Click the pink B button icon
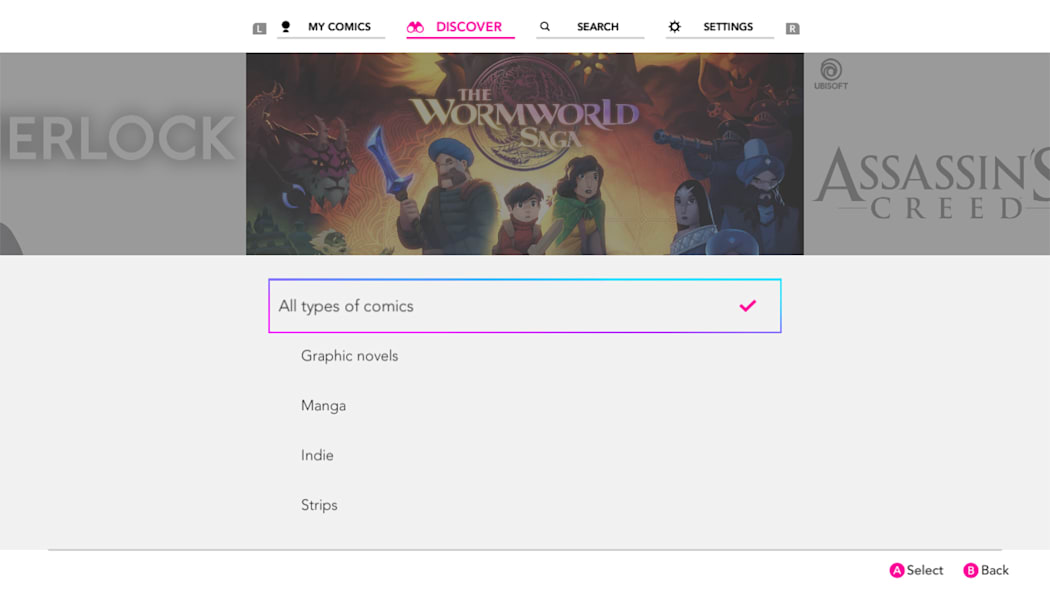Viewport: 1050px width, 591px height. point(970,570)
